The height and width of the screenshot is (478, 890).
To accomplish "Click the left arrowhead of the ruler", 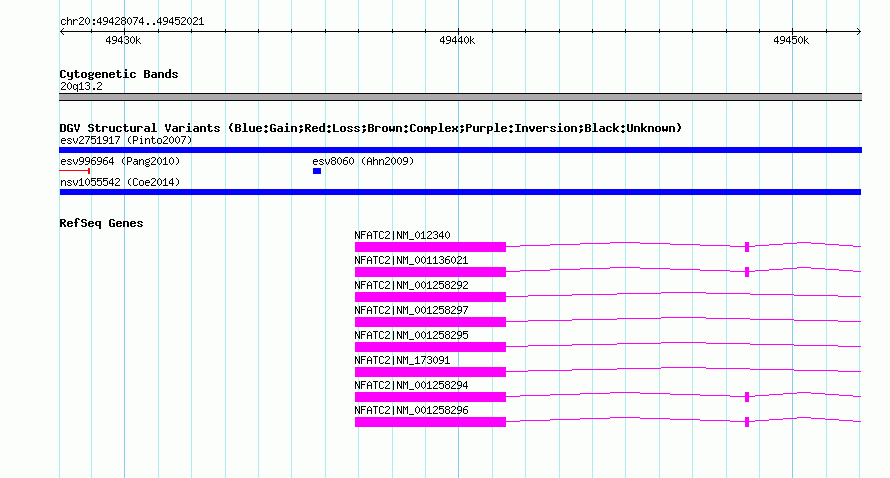I will [x=62, y=31].
